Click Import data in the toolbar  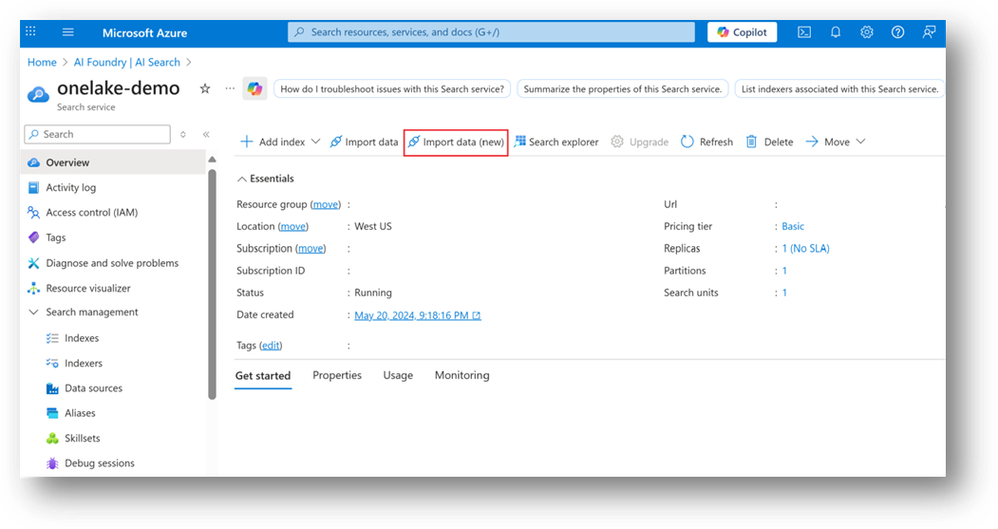pyautogui.click(x=364, y=142)
